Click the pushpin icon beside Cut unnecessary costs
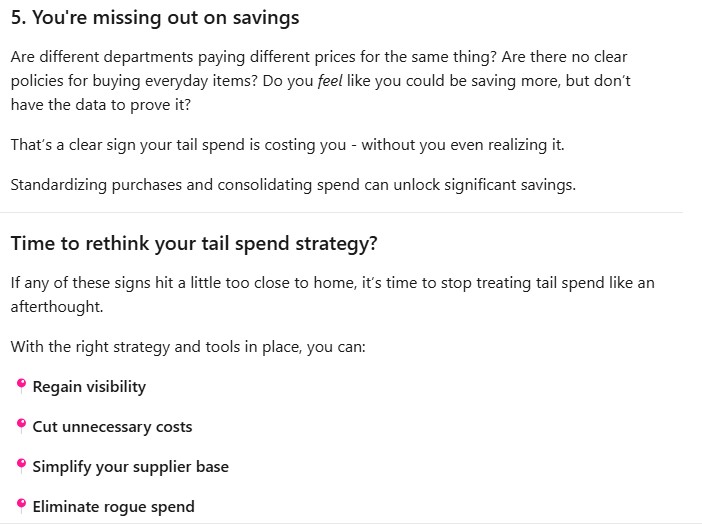The image size is (702, 524). (x=21, y=426)
